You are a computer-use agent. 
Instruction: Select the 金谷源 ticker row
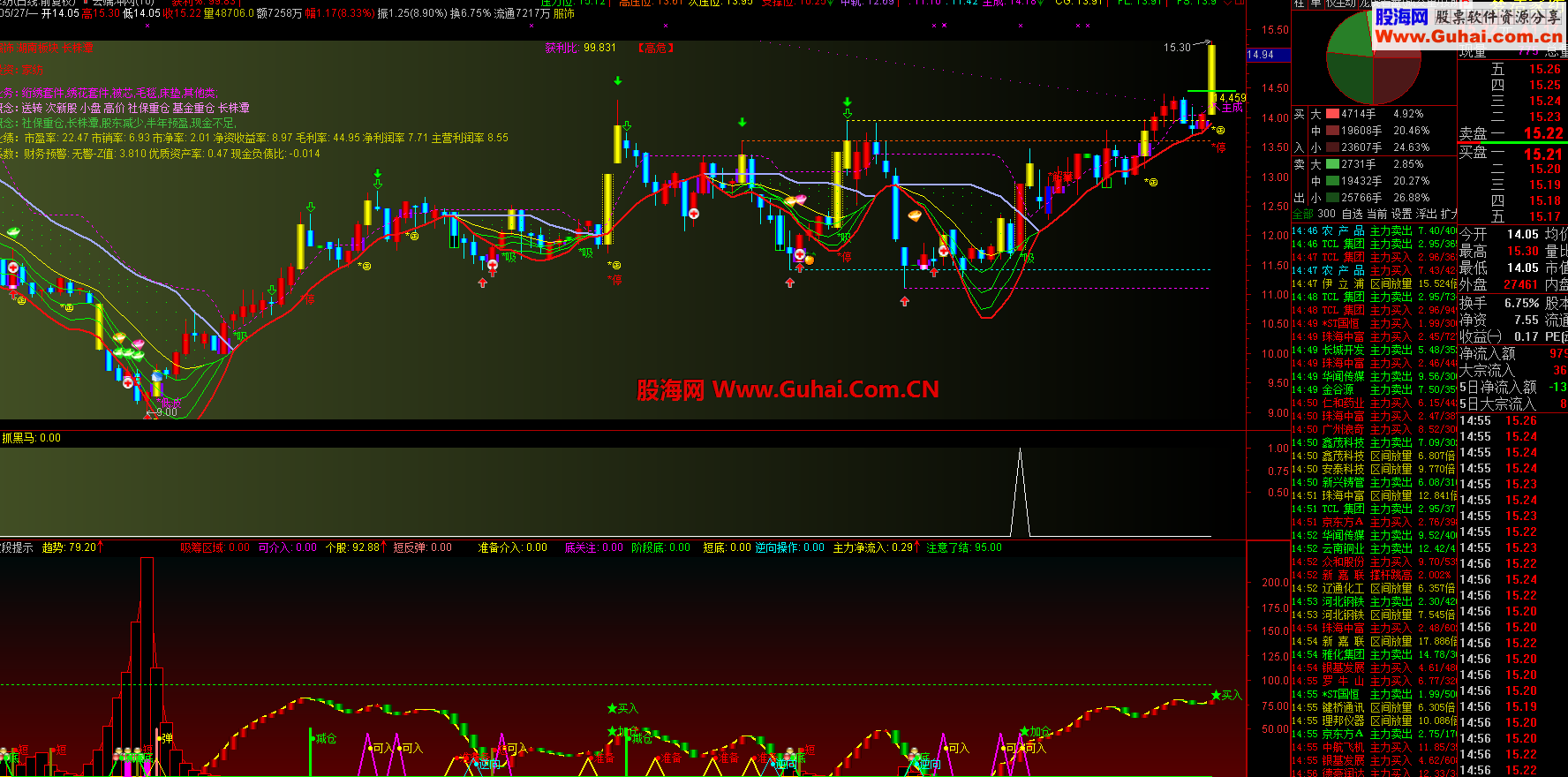[1374, 389]
